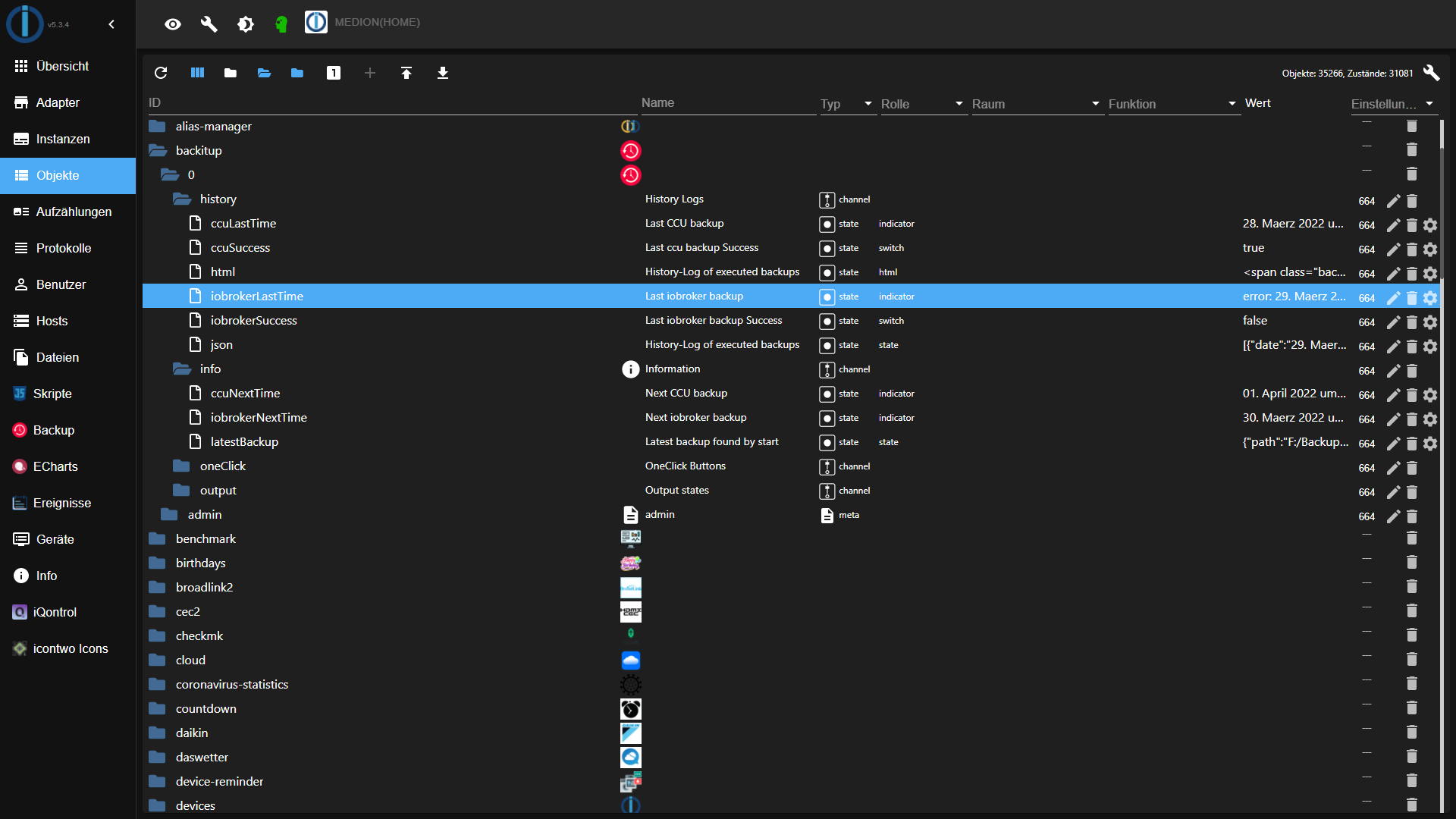Click iobrokerSuccess value false
Image resolution: width=1456 pixels, height=819 pixels.
pos(1255,321)
